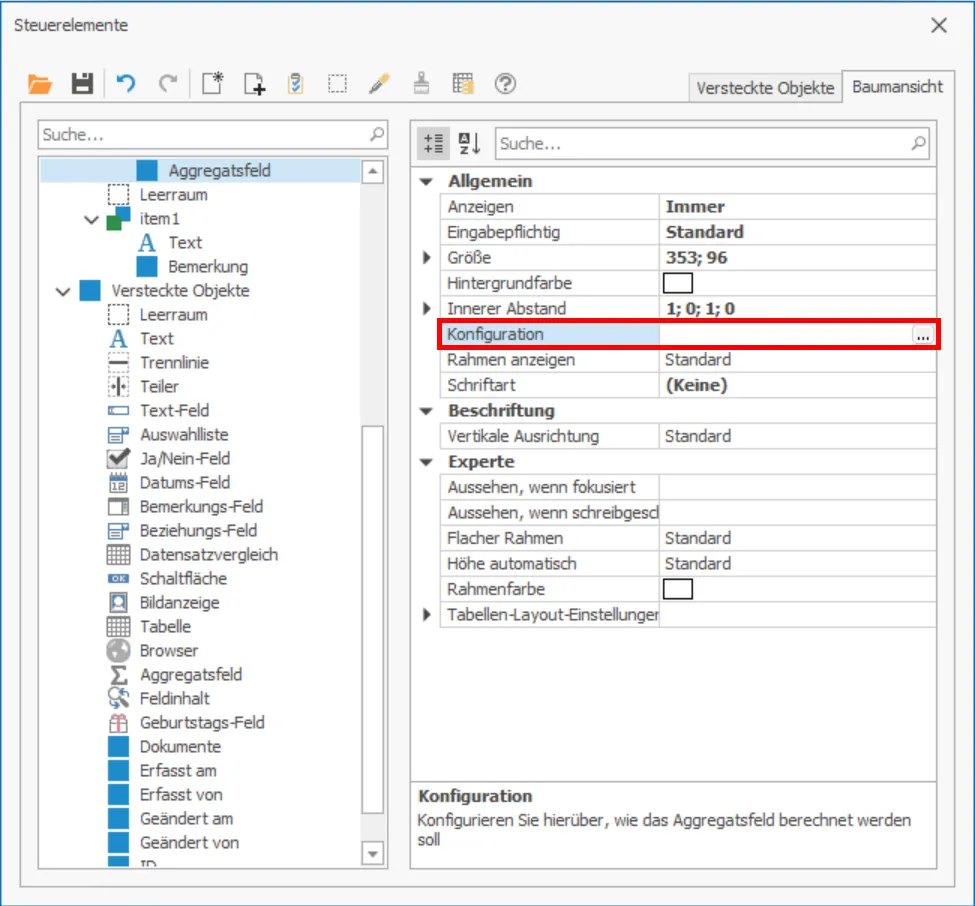
Task: Undo the last change
Action: [126, 83]
